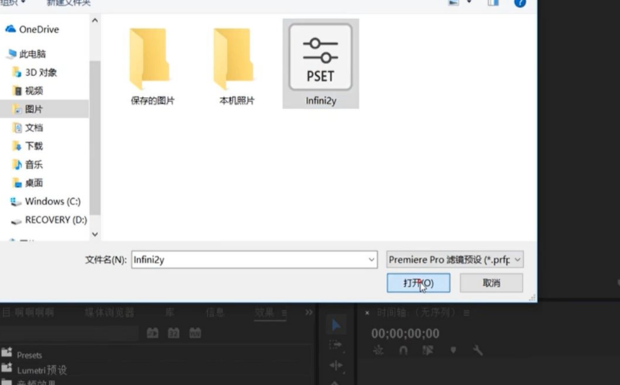The height and width of the screenshot is (385, 620).
Task: Toggle the accelerated effects filter icon
Action: tap(153, 333)
